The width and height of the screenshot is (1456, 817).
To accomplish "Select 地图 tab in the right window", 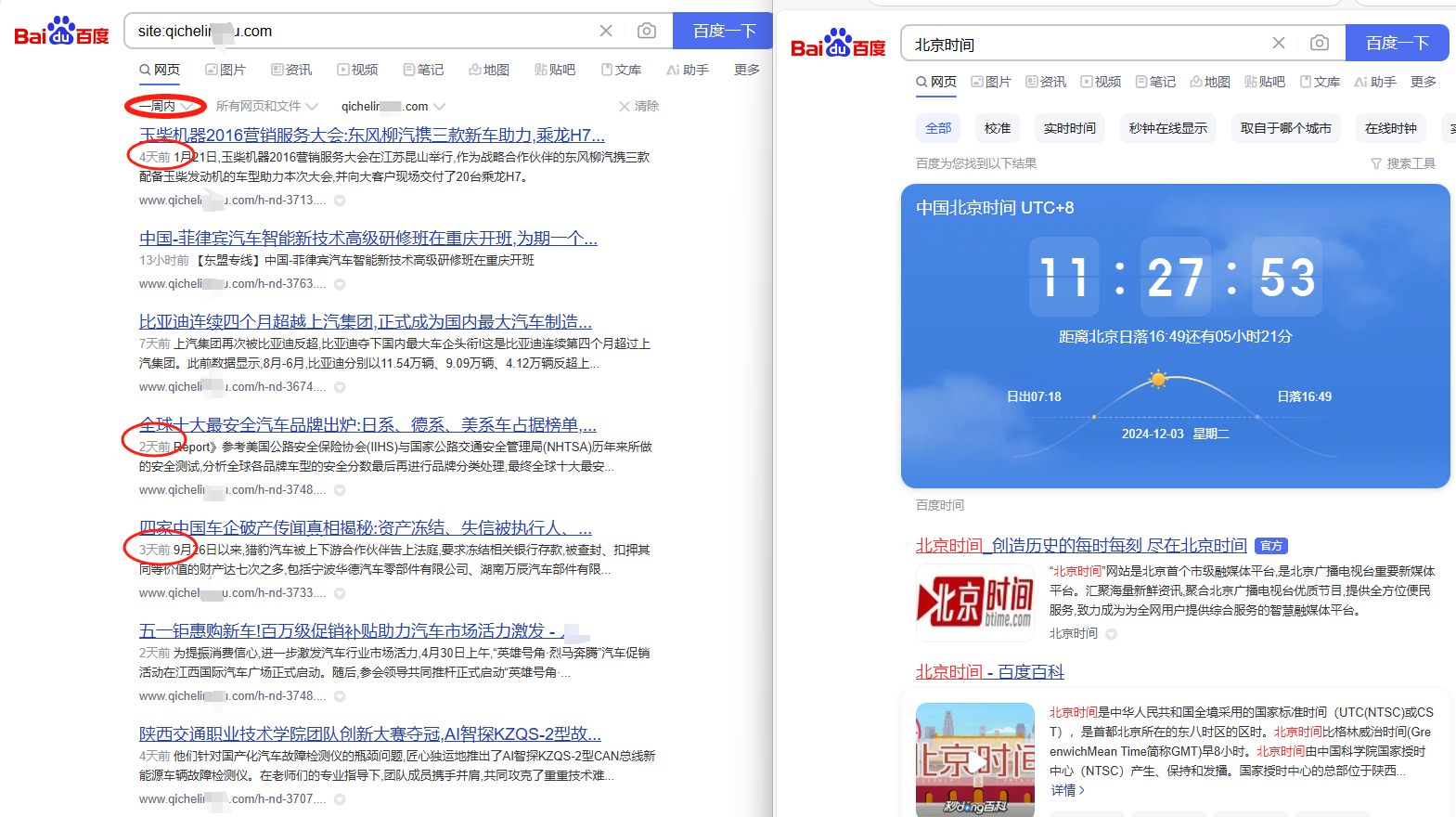I will 1210,82.
